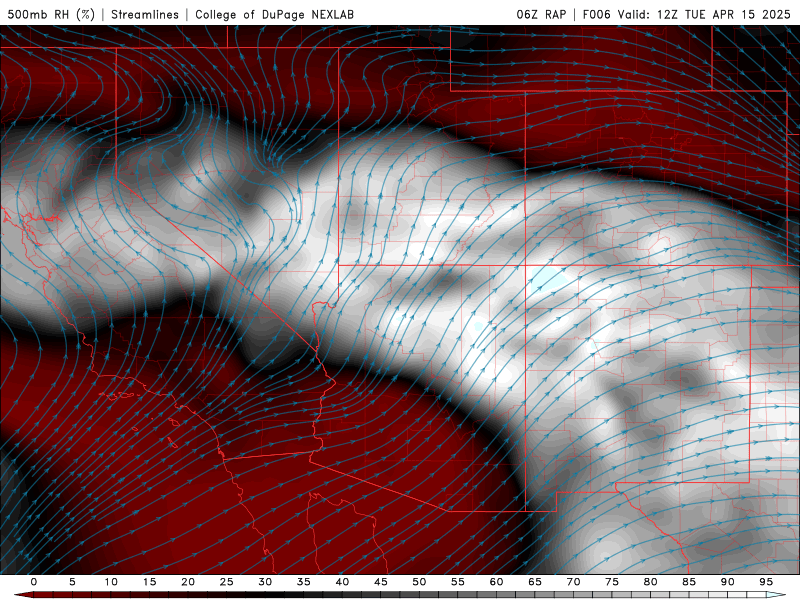Click the '5' colorbar scale label
Screen dimensions: 800x600
tap(72, 582)
